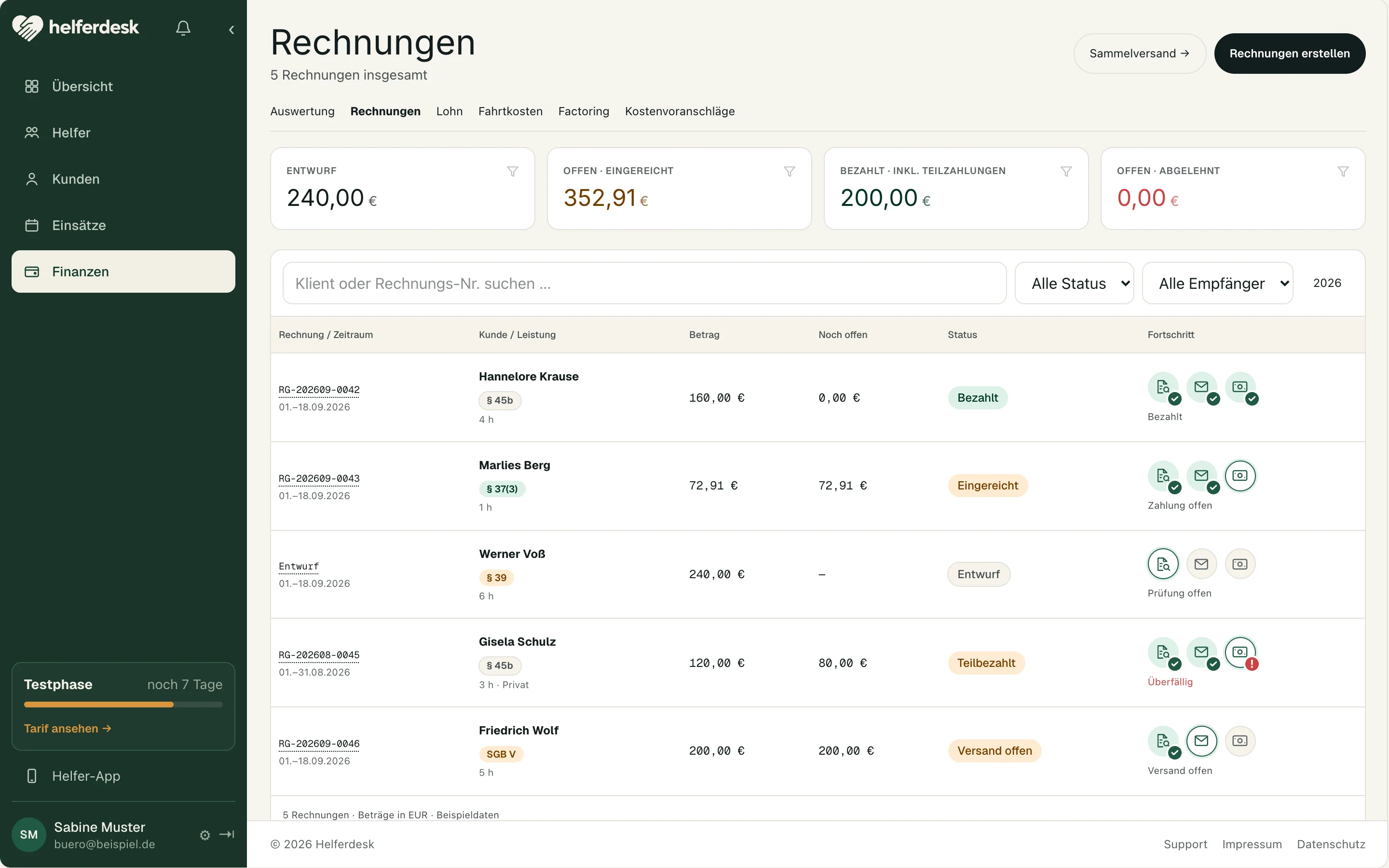
Task: Click mail step icon in Werner Voß row
Action: pos(1201,564)
